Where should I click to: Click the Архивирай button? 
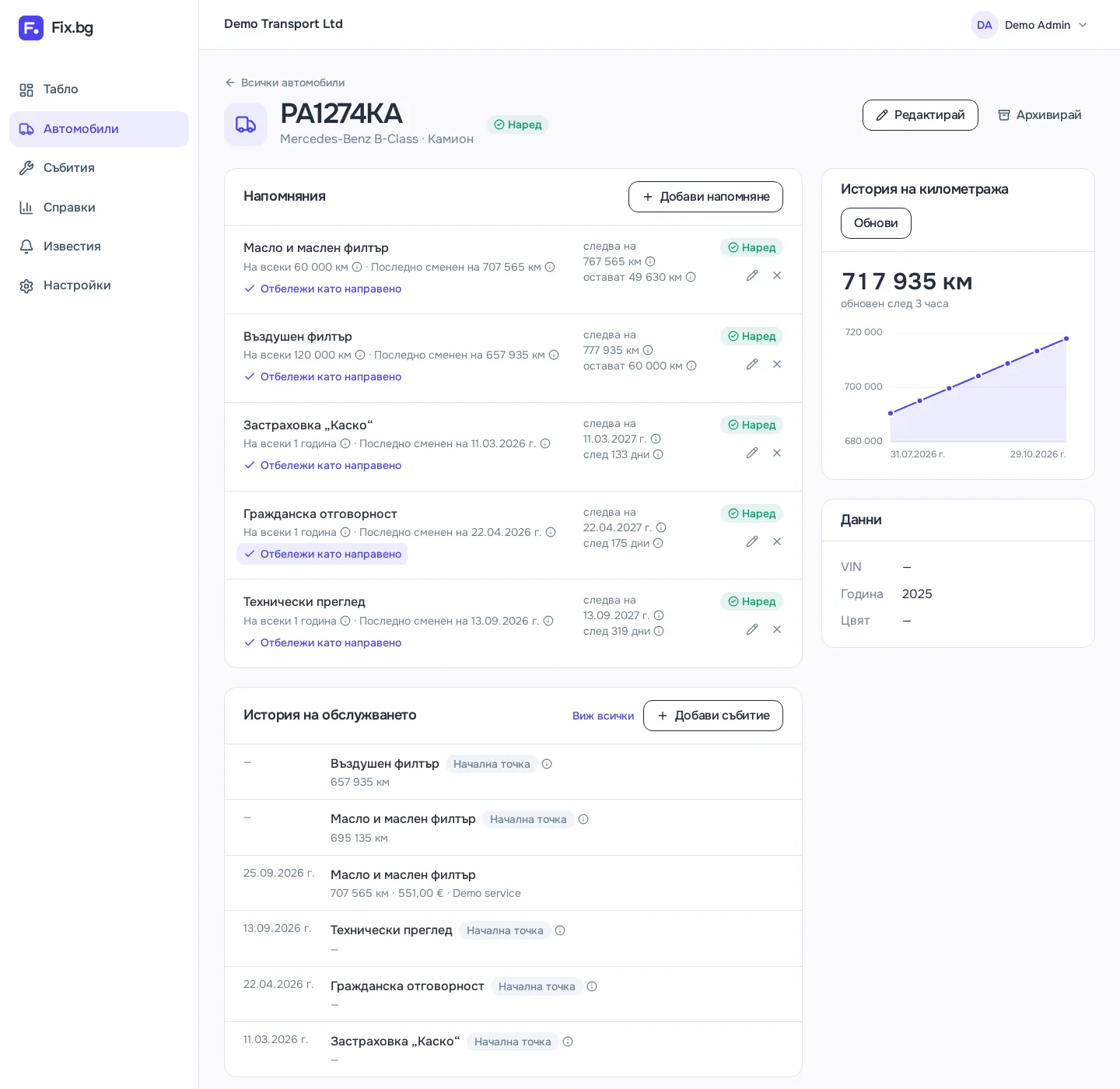1040,115
